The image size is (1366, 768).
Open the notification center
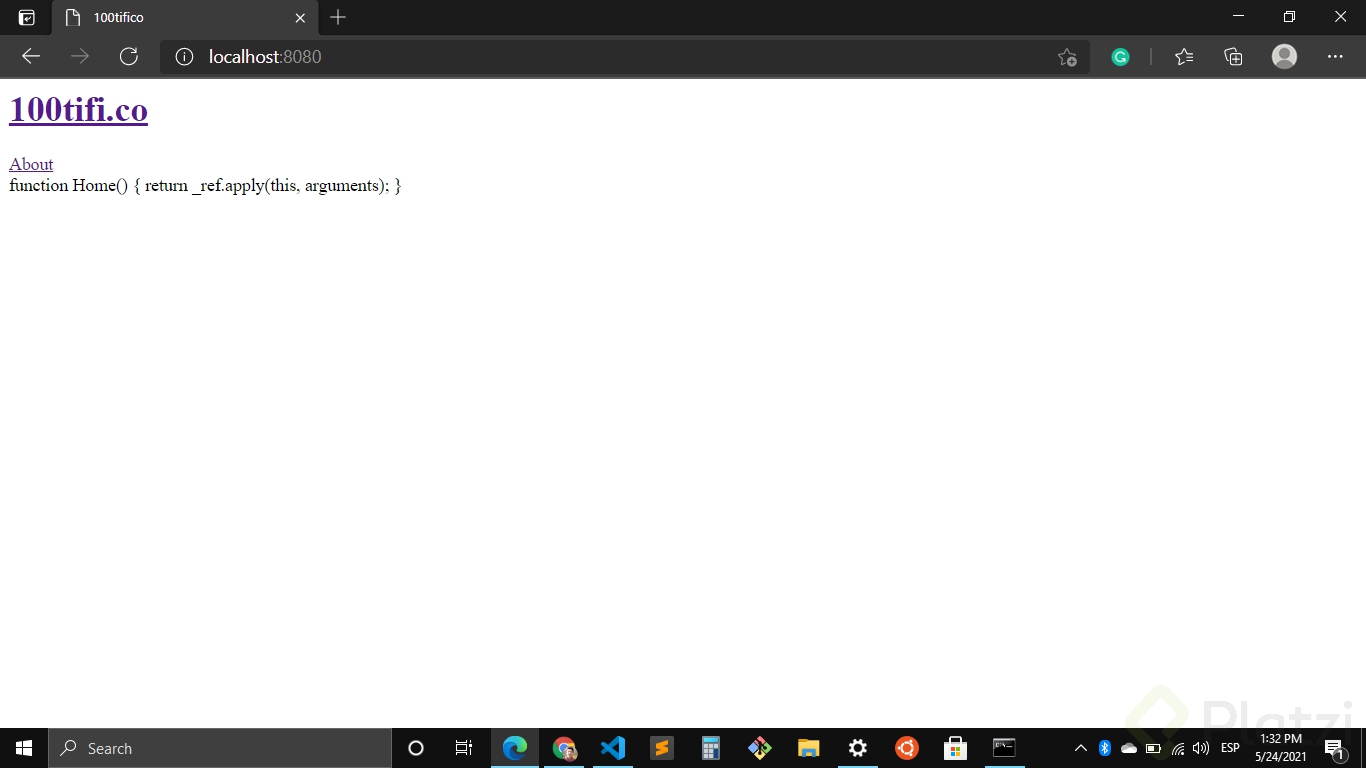coord(1334,748)
